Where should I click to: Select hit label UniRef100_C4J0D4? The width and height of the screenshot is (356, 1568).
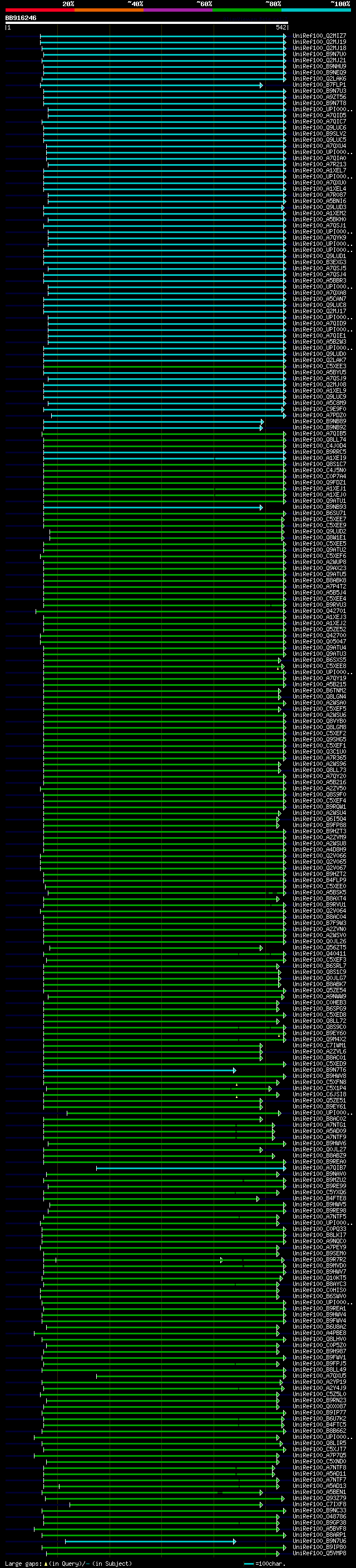tap(319, 446)
